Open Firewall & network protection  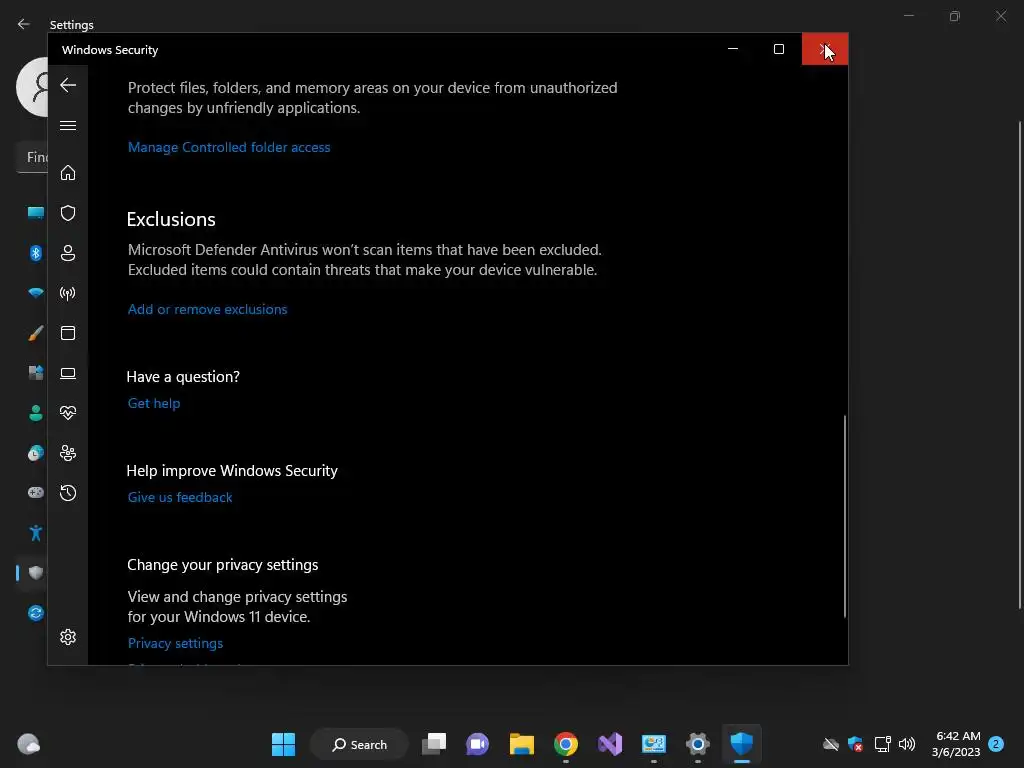(68, 293)
